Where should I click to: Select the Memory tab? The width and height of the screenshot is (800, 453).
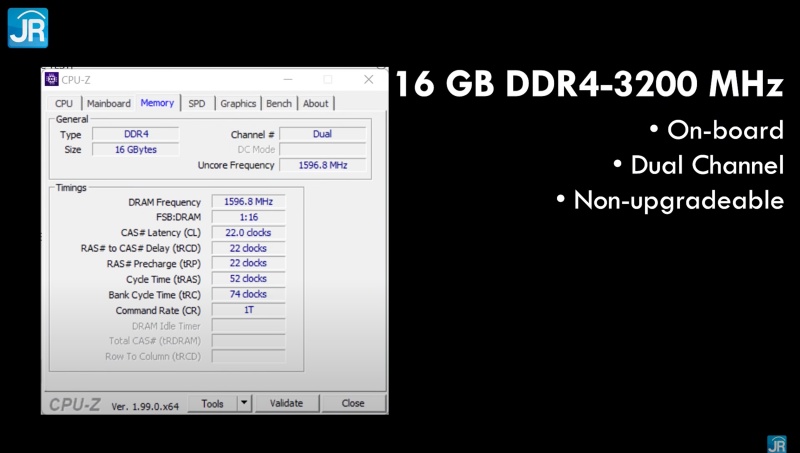coord(157,102)
